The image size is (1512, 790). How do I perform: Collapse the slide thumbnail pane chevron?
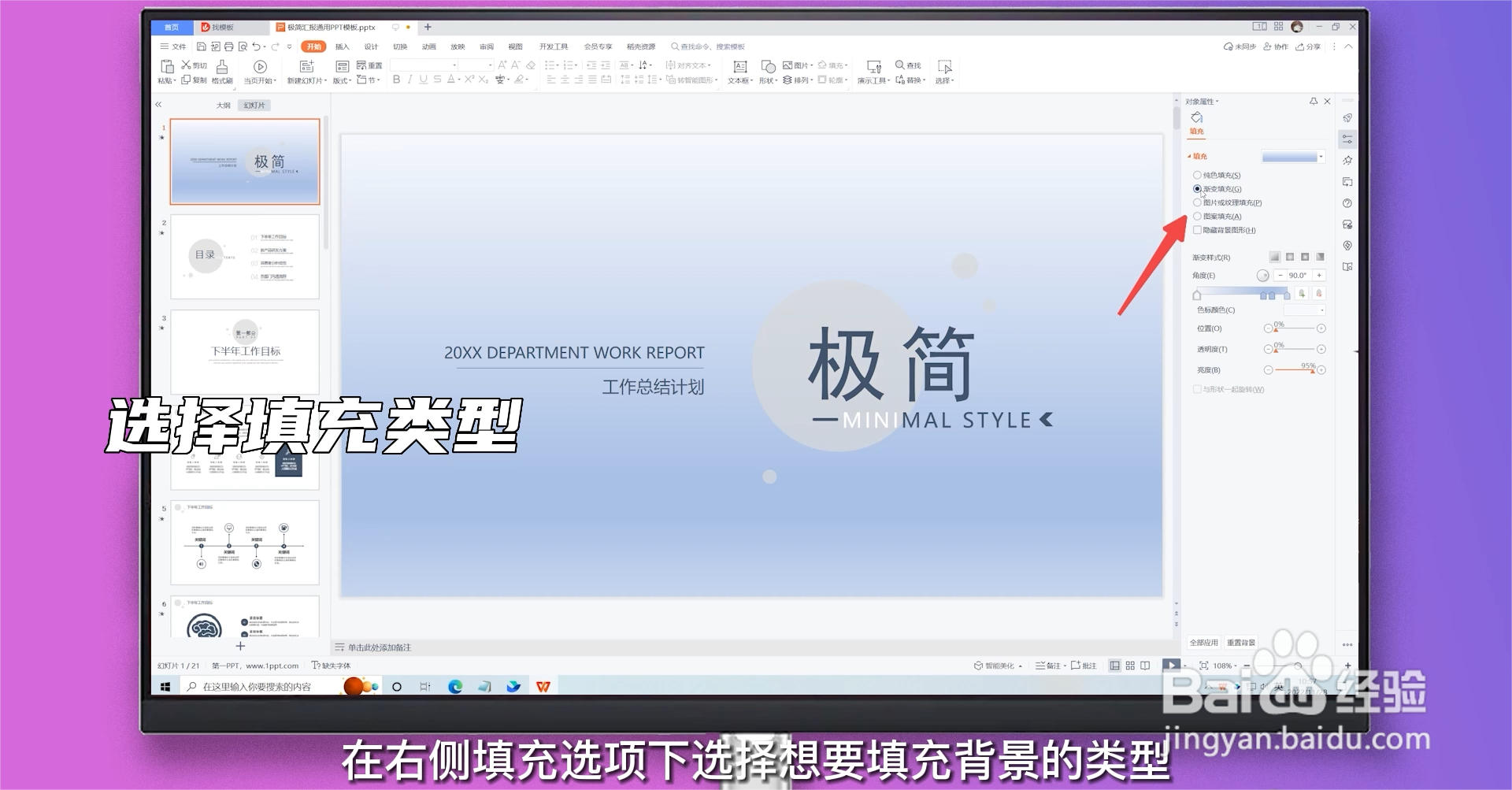pos(158,105)
